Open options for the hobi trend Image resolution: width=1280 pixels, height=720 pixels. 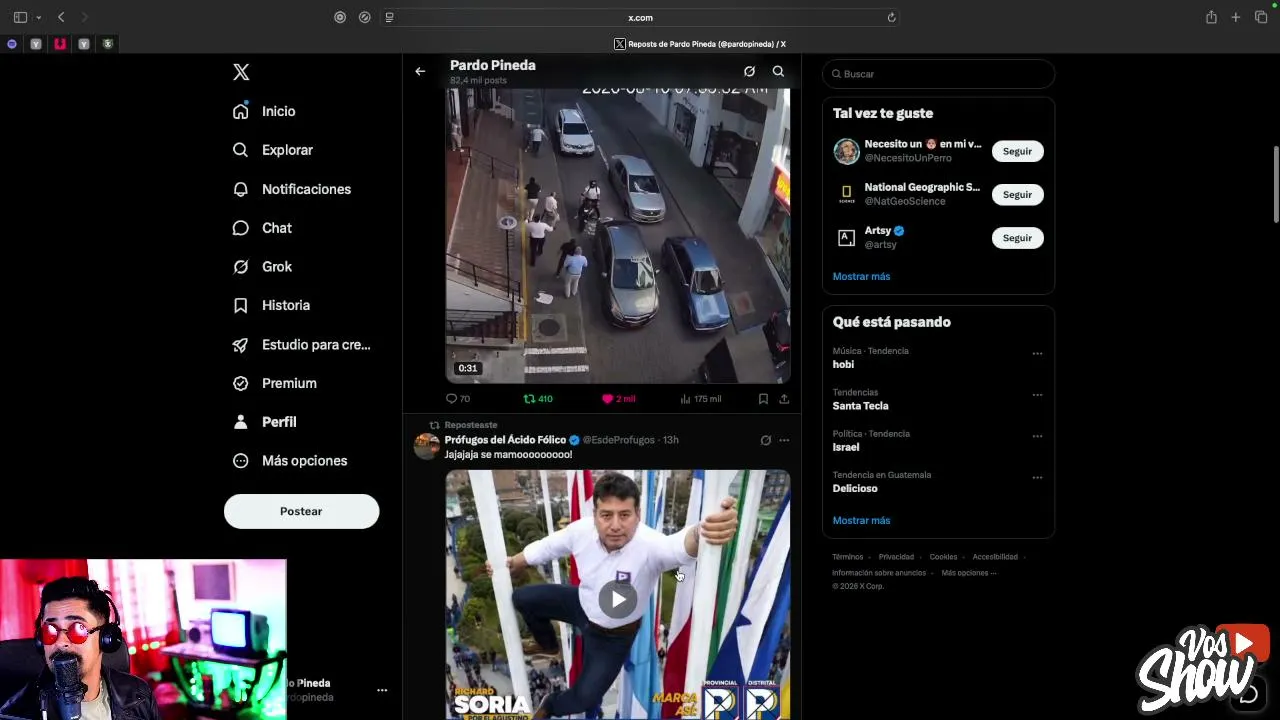click(1037, 353)
